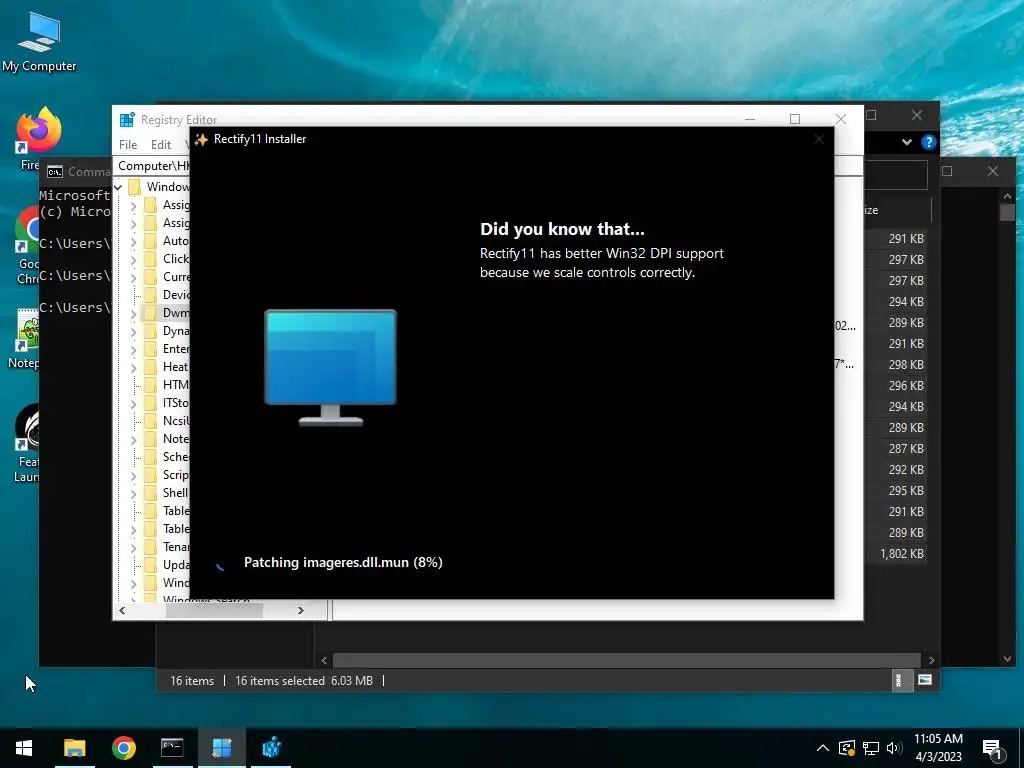Open the notification center icon
Screen dimensions: 1024x768
[993, 749]
